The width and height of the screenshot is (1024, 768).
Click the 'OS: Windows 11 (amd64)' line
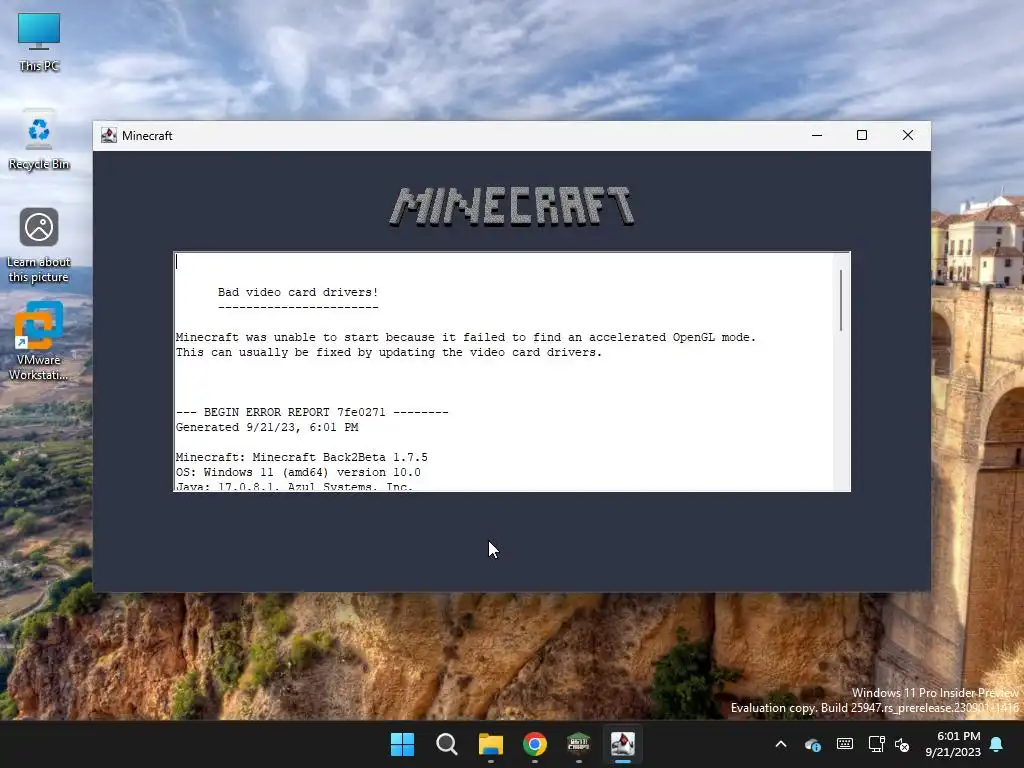[x=298, y=472]
